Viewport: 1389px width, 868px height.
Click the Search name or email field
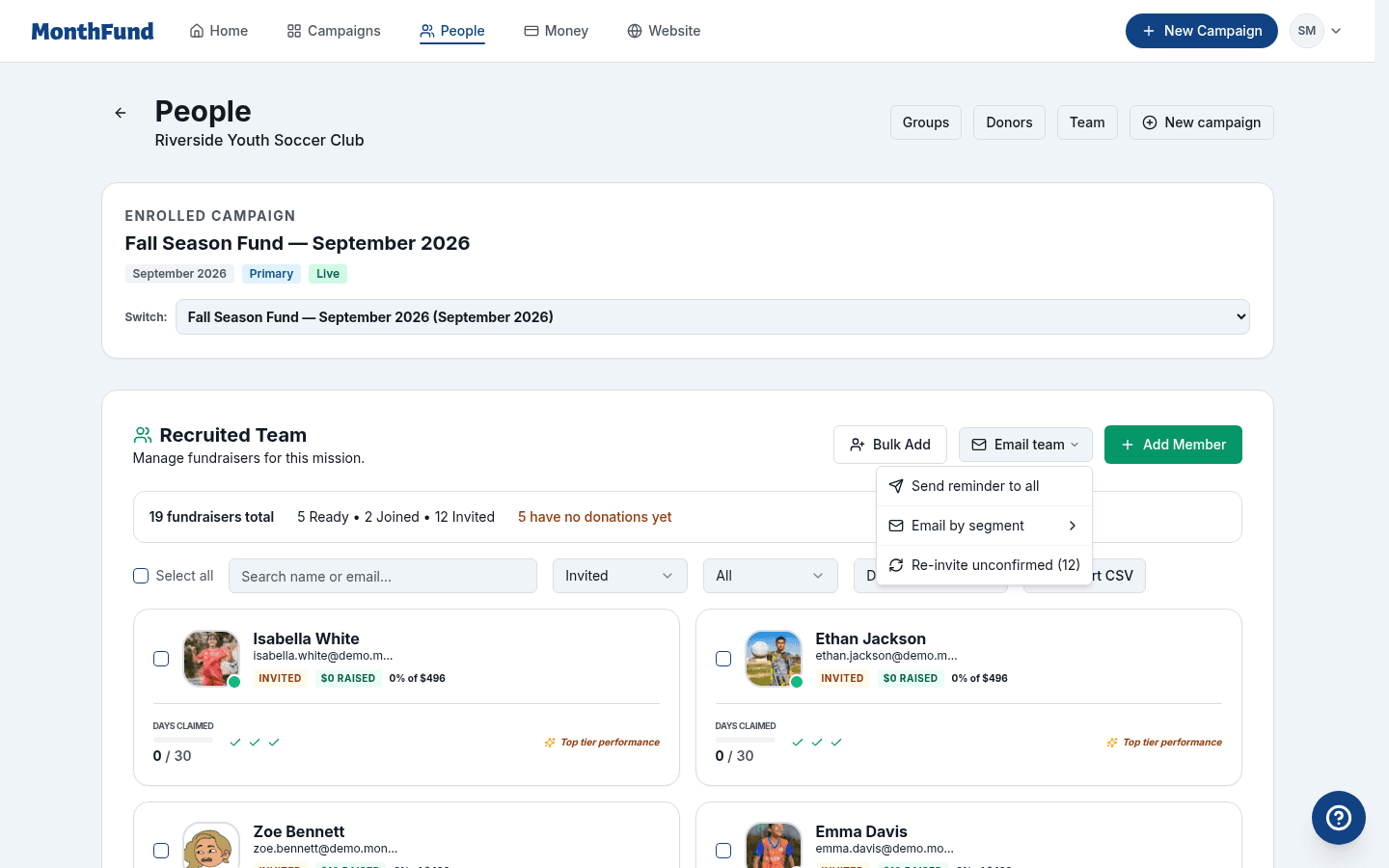(383, 576)
